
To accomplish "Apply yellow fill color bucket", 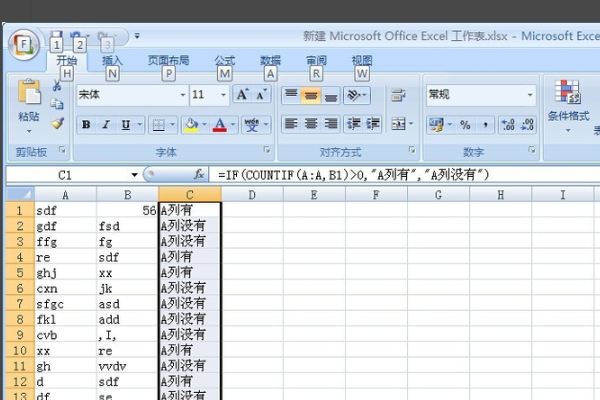I will 191,124.
